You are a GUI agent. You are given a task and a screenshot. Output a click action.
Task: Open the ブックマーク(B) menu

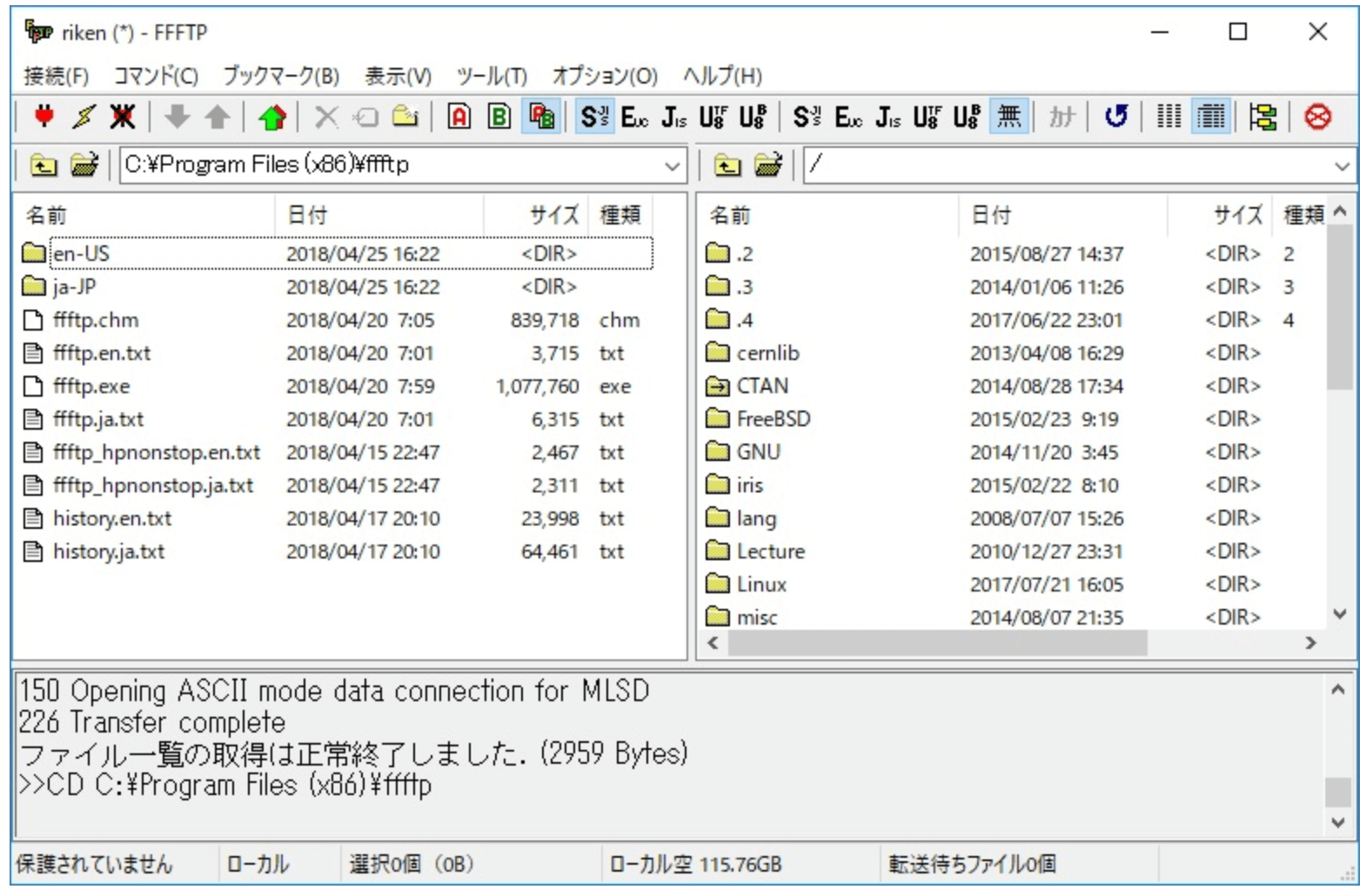tap(281, 77)
